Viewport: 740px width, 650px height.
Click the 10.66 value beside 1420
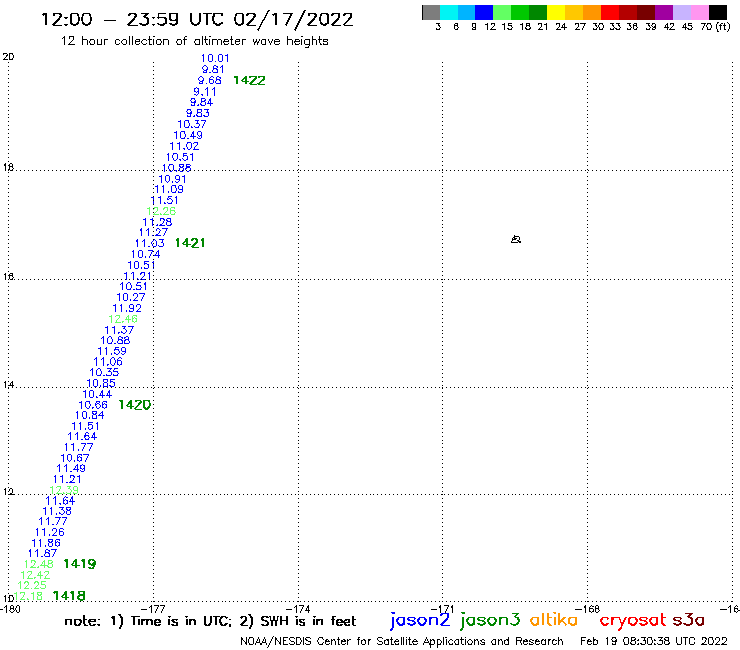pyautogui.click(x=93, y=405)
